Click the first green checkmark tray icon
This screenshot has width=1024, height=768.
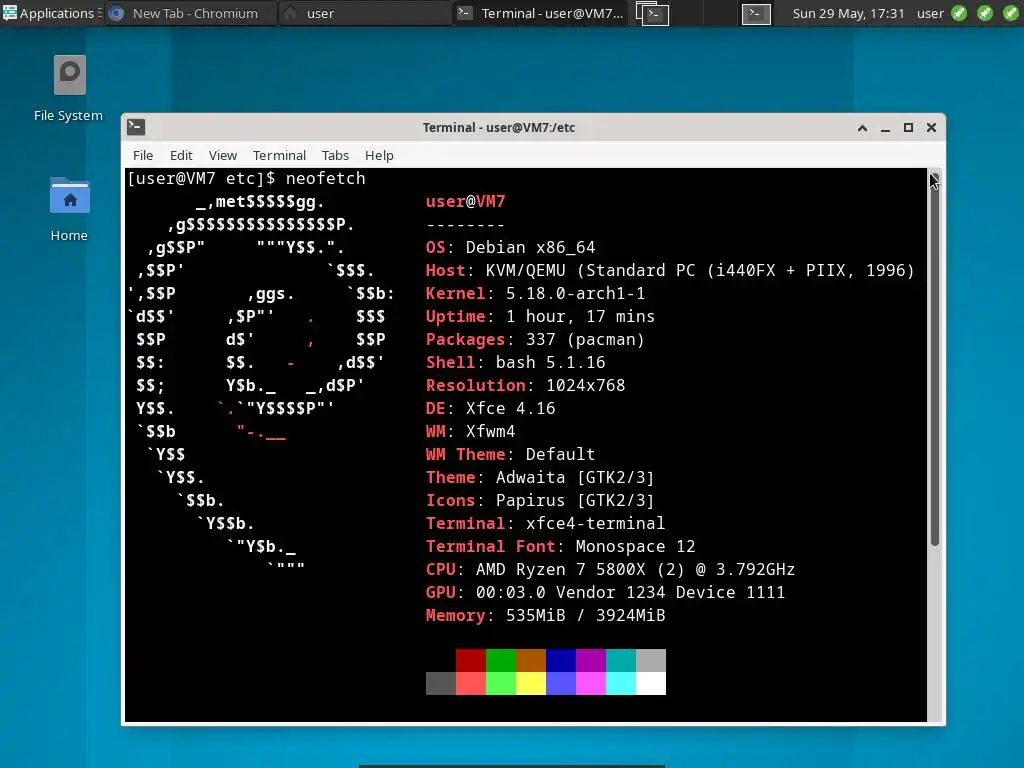click(x=959, y=13)
